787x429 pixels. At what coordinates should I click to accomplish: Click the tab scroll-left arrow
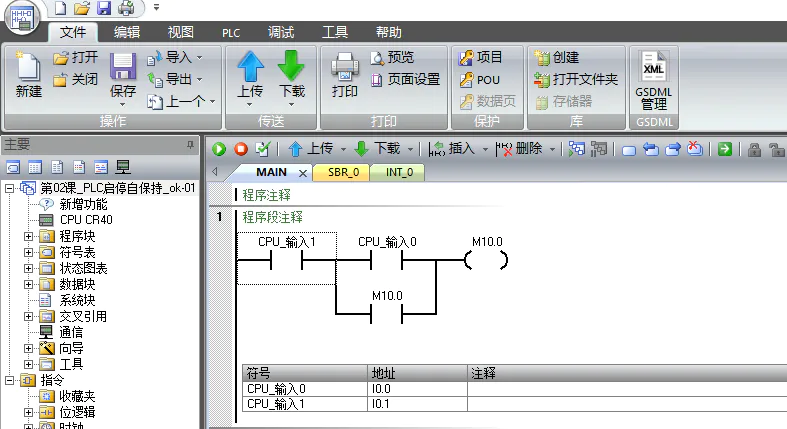click(215, 172)
